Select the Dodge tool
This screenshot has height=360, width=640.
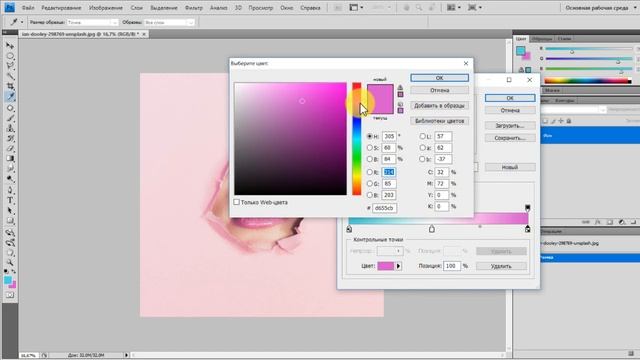(10, 179)
